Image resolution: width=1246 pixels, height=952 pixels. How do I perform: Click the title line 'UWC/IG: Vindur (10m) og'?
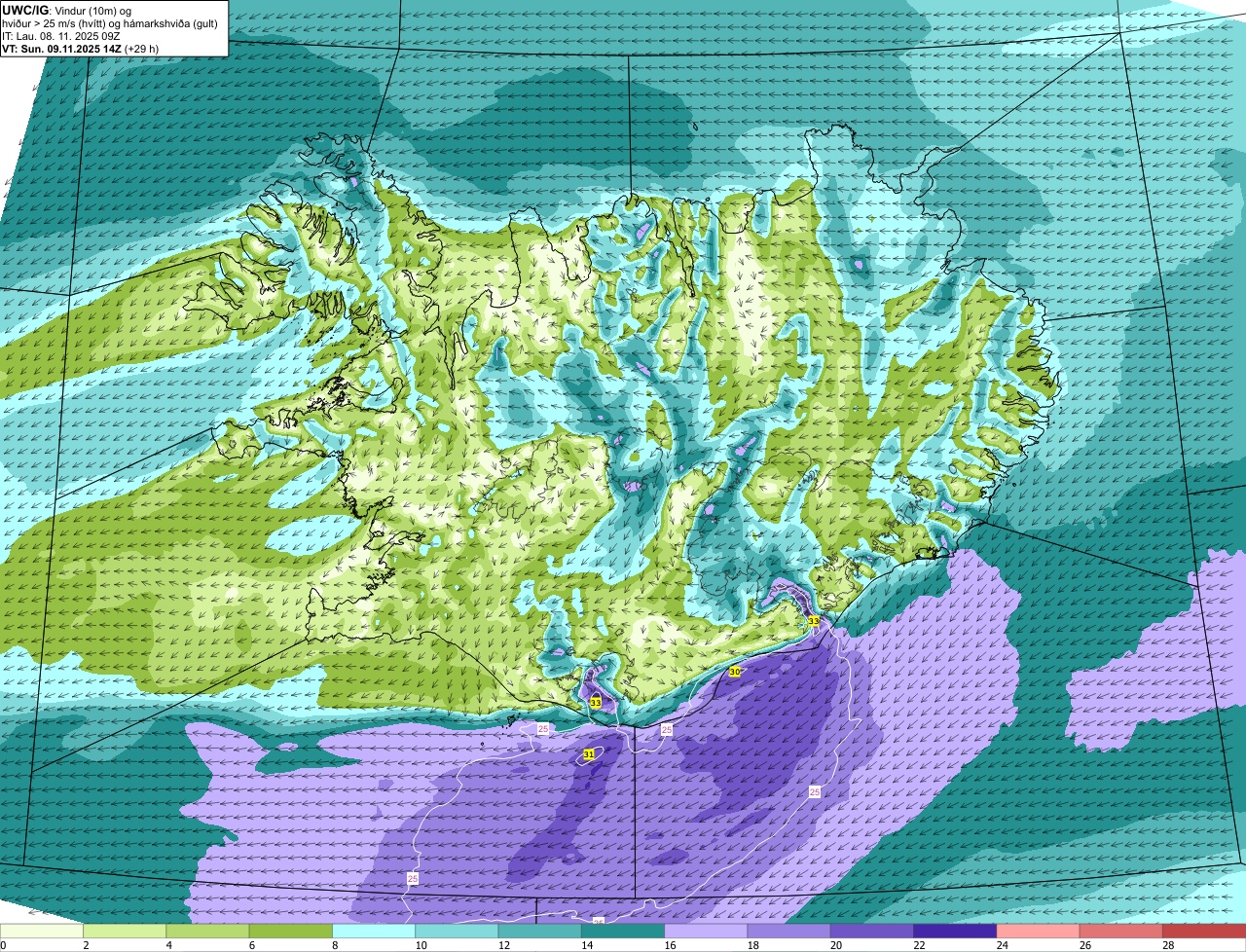[x=67, y=11]
